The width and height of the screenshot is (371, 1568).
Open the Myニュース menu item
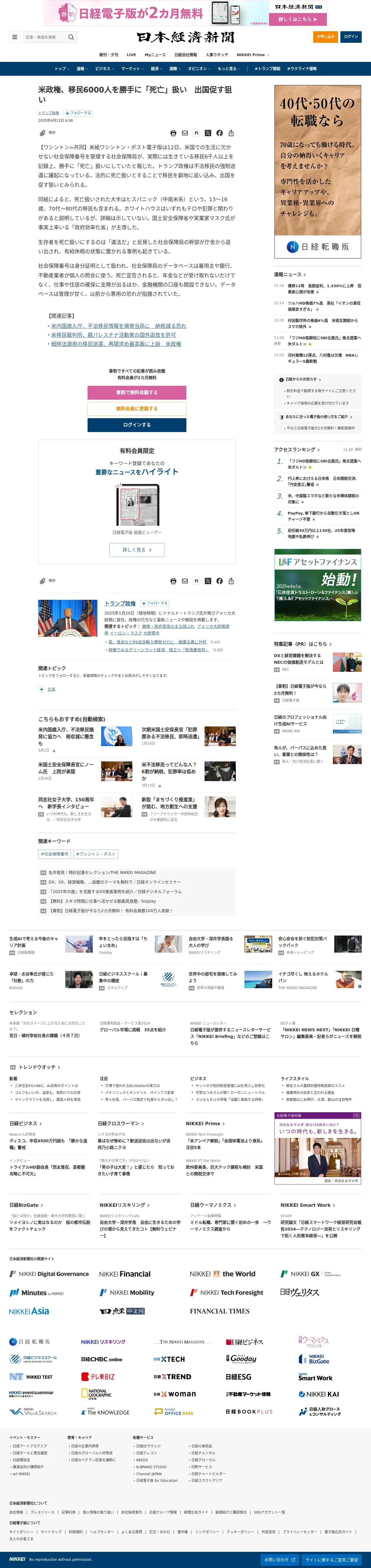pyautogui.click(x=155, y=55)
